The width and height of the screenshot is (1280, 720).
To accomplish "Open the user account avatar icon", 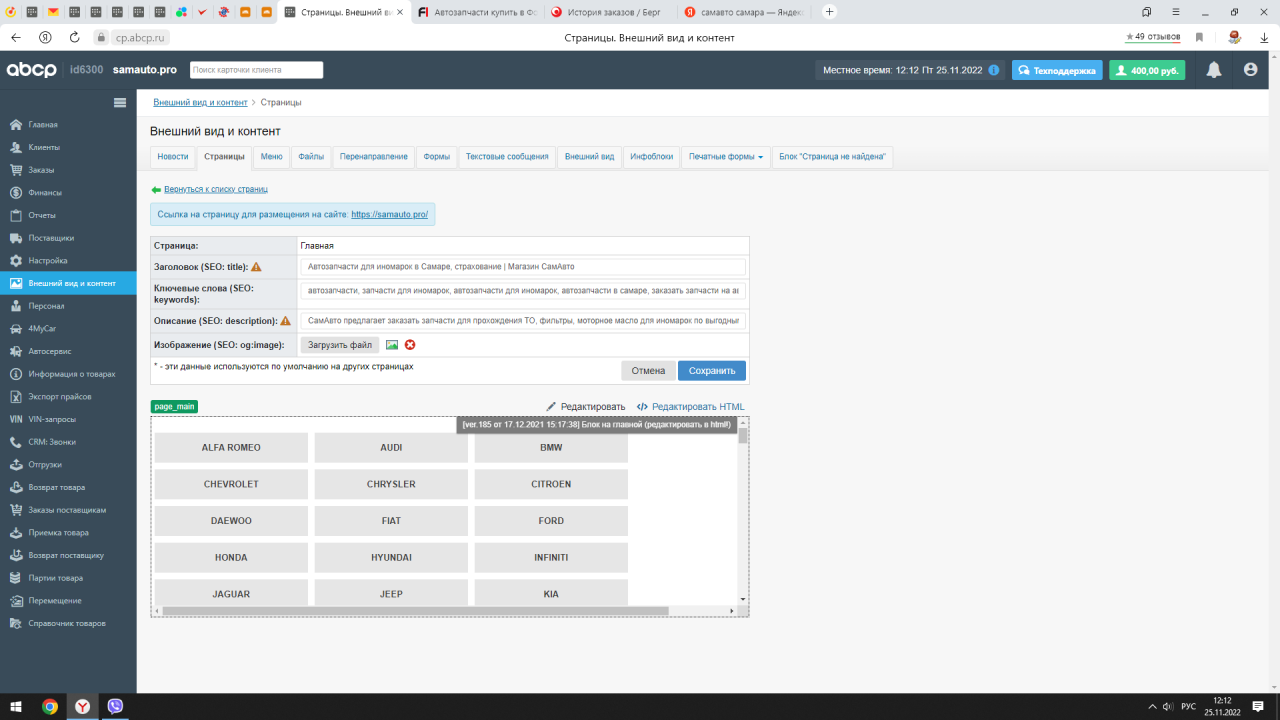I will [x=1250, y=70].
